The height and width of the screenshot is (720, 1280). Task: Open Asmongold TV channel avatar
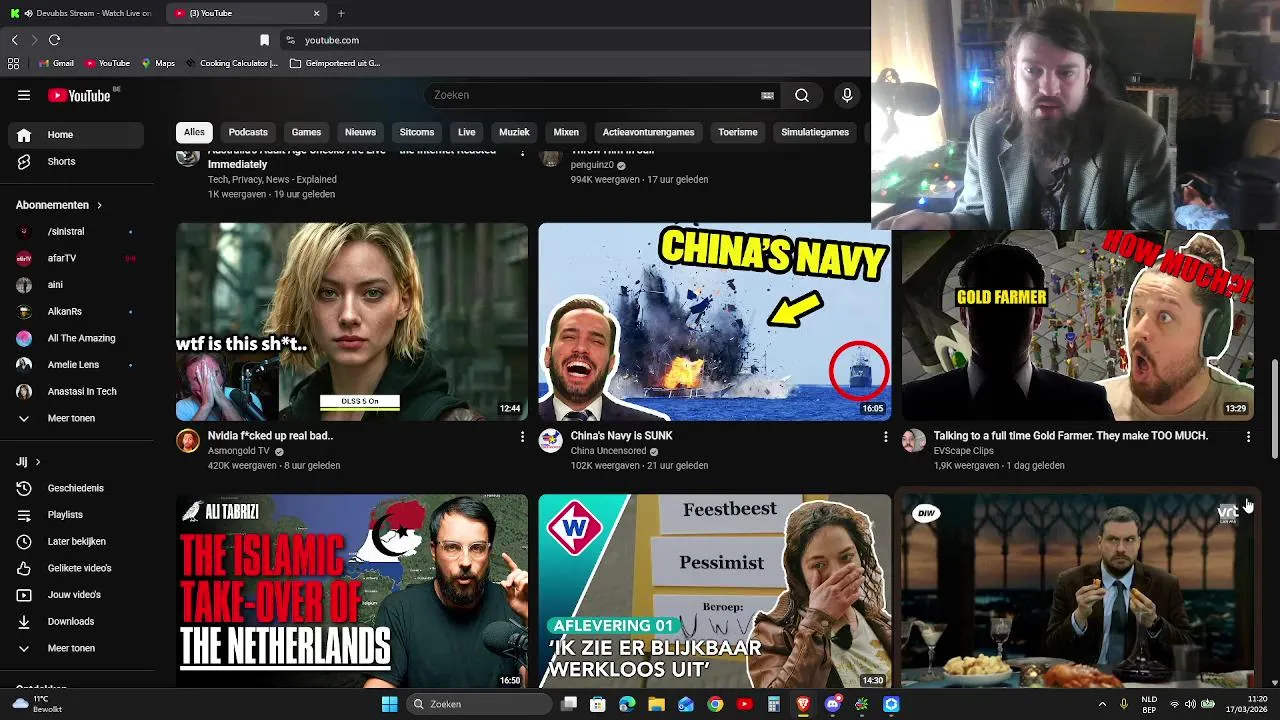[x=188, y=441]
